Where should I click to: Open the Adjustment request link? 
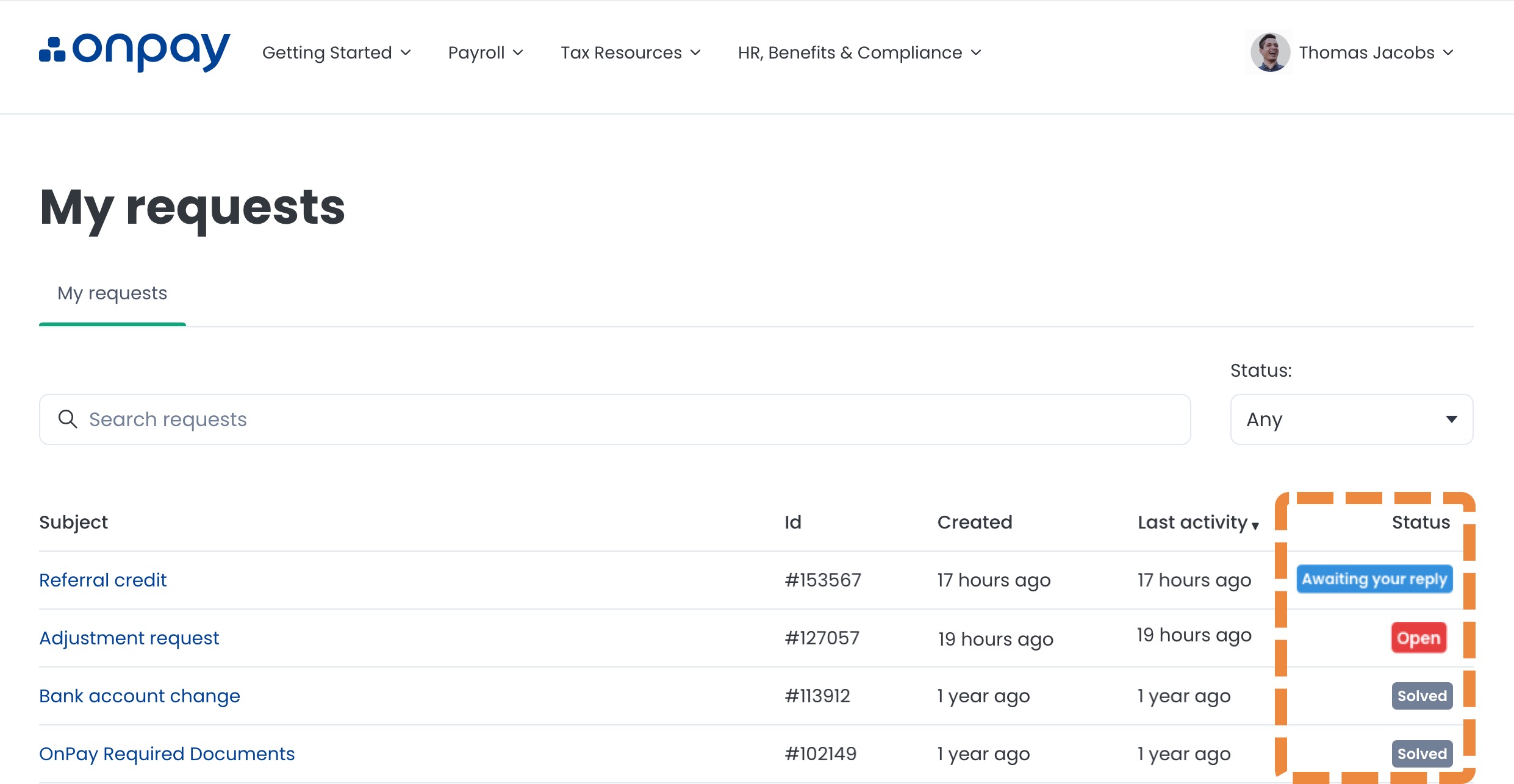pos(129,638)
